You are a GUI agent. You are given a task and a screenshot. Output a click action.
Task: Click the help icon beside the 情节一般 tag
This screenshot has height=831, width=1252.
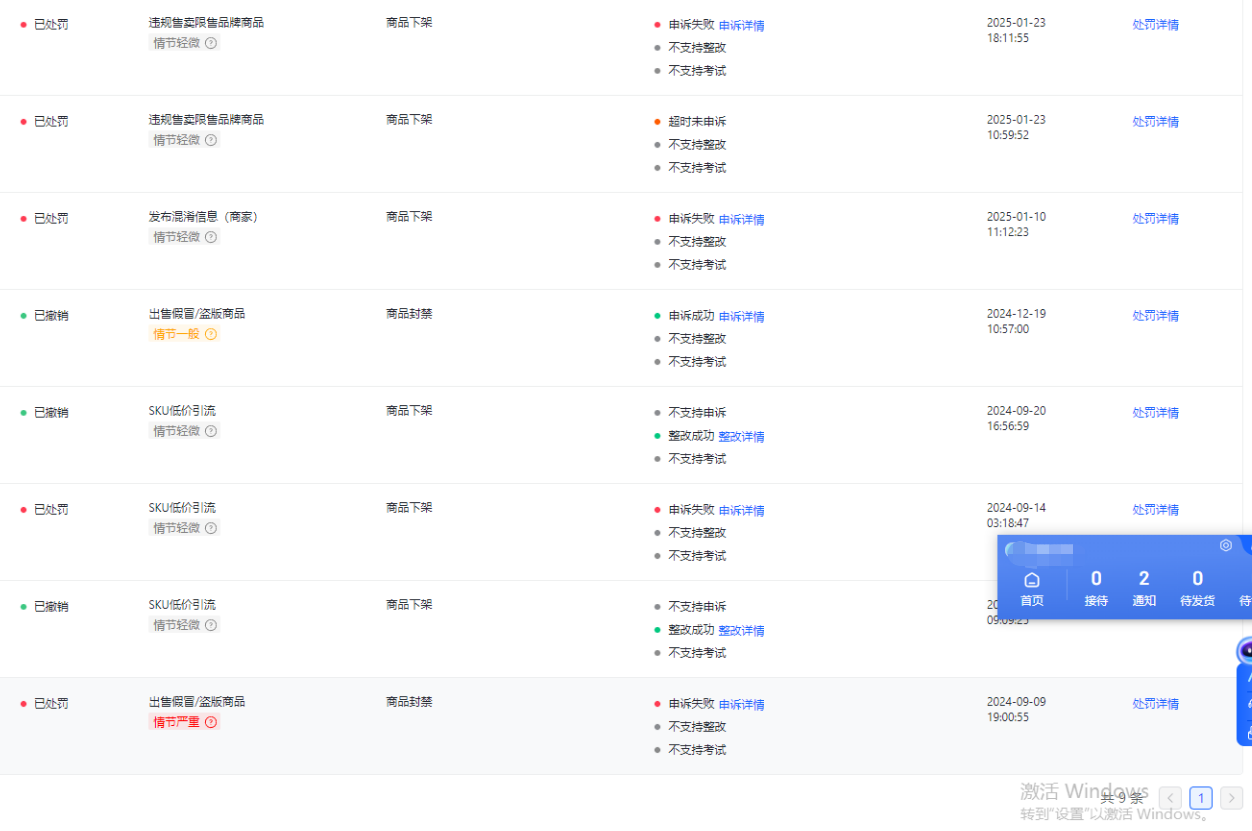[x=211, y=334]
